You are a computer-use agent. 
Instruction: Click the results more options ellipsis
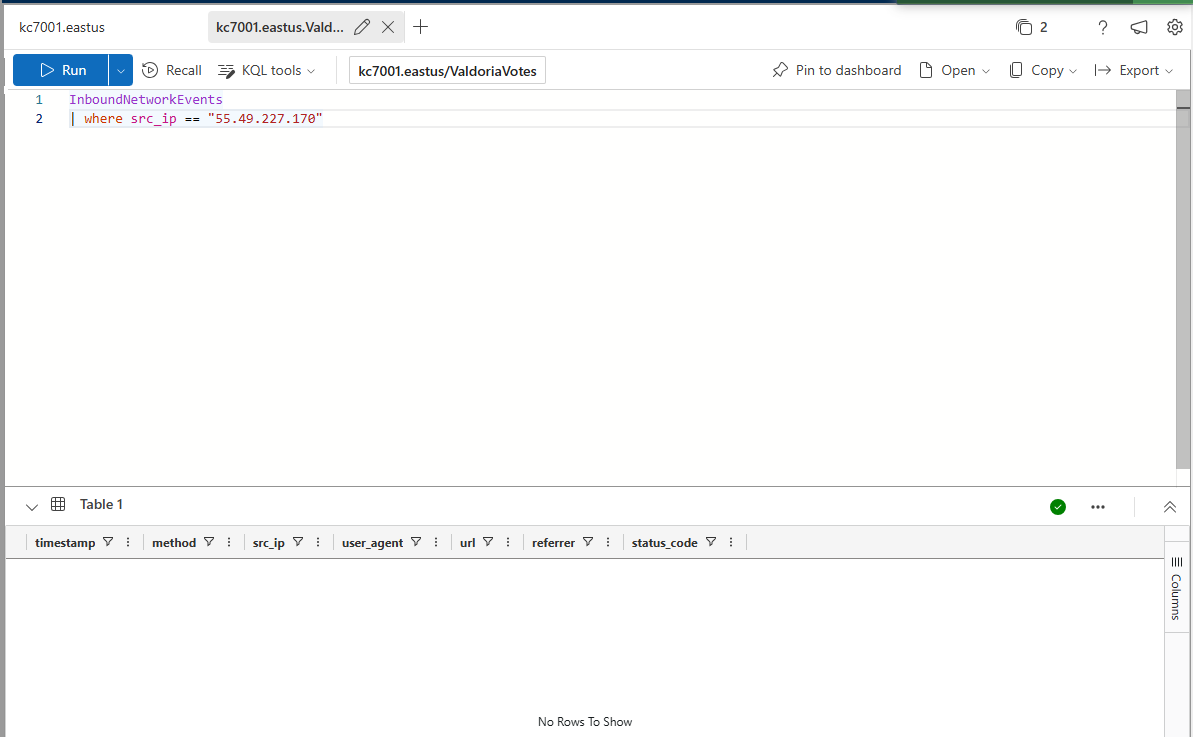[x=1098, y=506]
